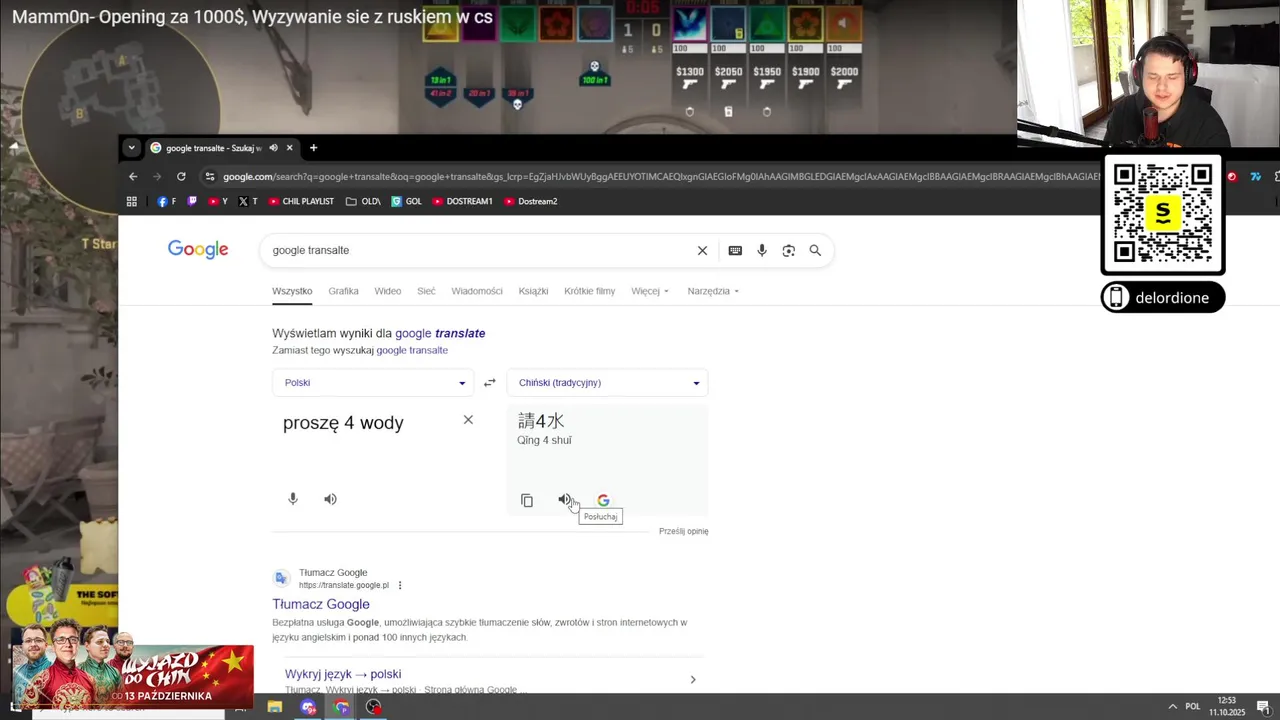
Task: Open the Twitch bookmark
Action: point(193,201)
